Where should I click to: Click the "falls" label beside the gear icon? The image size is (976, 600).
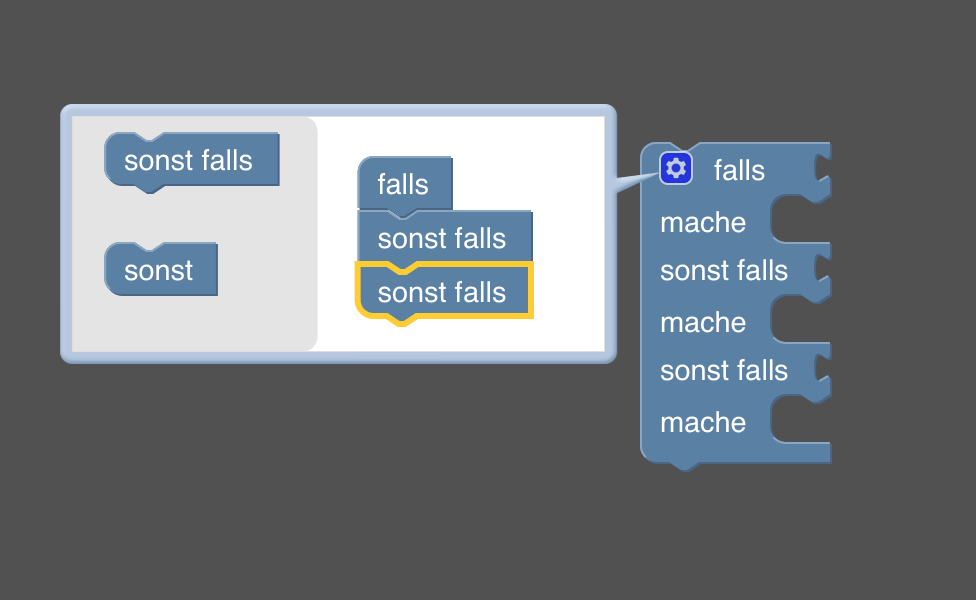pos(739,171)
